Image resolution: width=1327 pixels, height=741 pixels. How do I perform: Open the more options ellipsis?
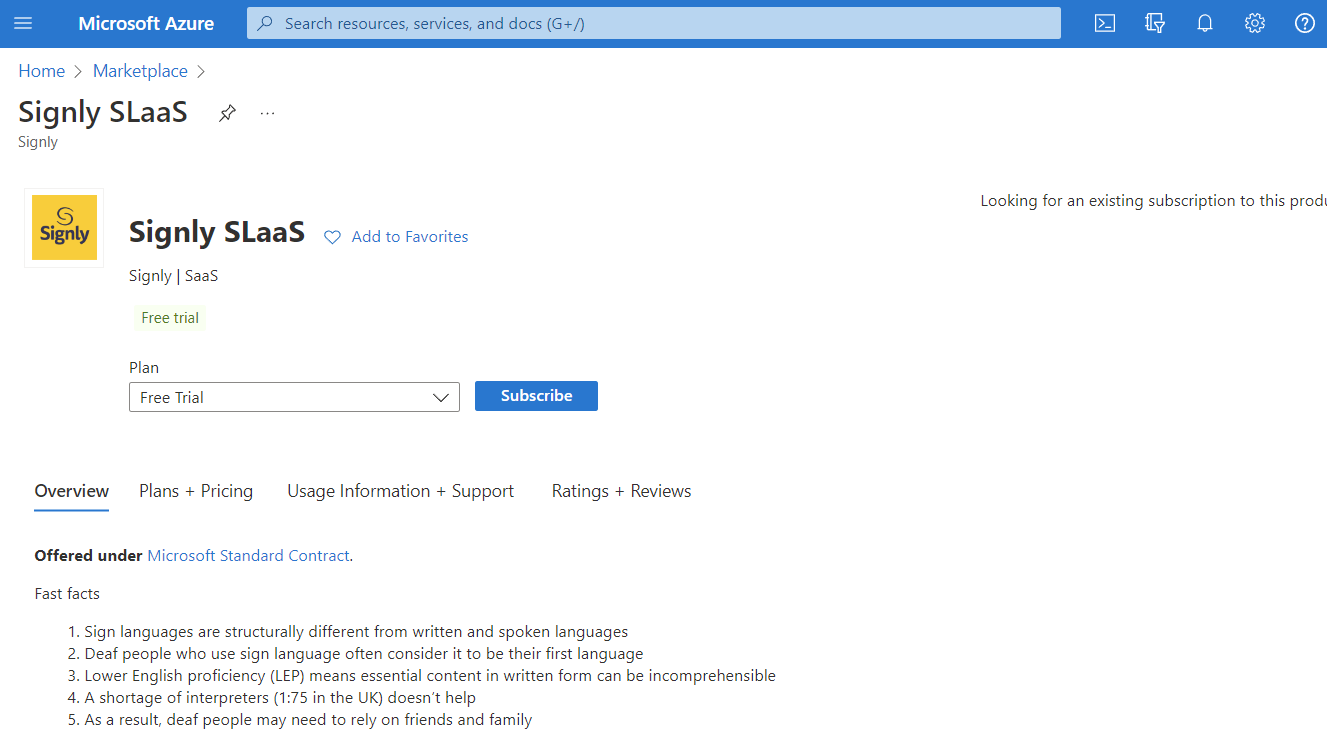point(267,113)
